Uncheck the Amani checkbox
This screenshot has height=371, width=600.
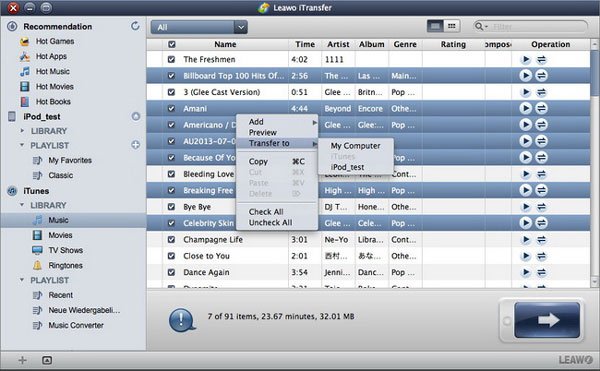[x=171, y=109]
